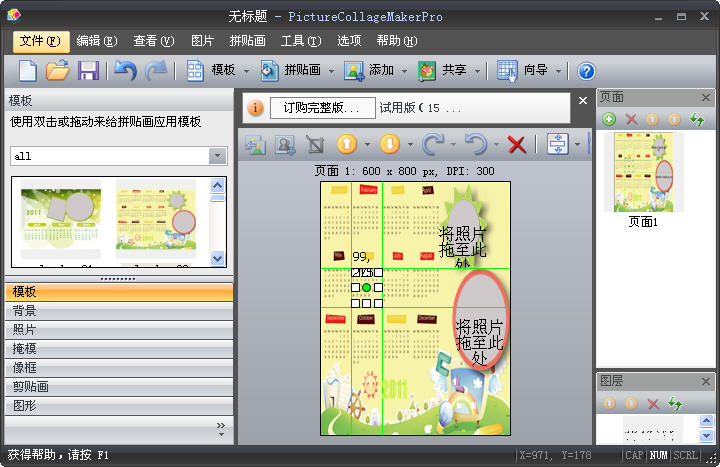The image size is (720, 467).
Task: Close the trial notification bar
Action: 583,101
